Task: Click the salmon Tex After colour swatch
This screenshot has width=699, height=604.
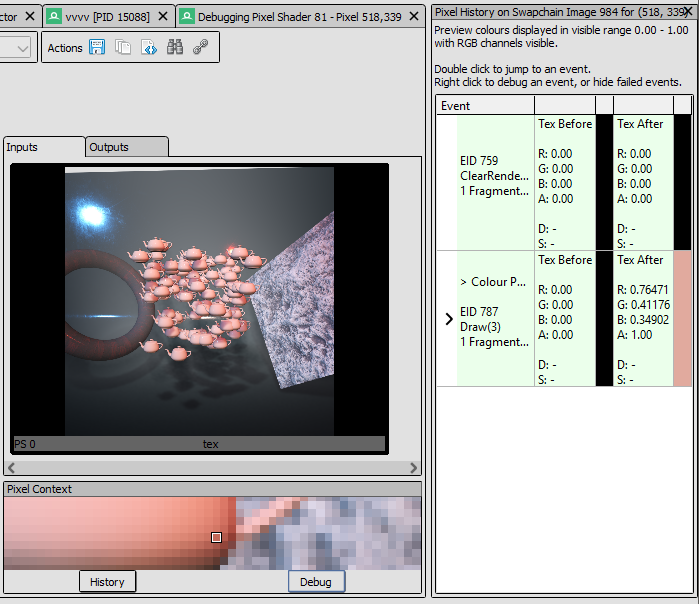Action: (683, 318)
